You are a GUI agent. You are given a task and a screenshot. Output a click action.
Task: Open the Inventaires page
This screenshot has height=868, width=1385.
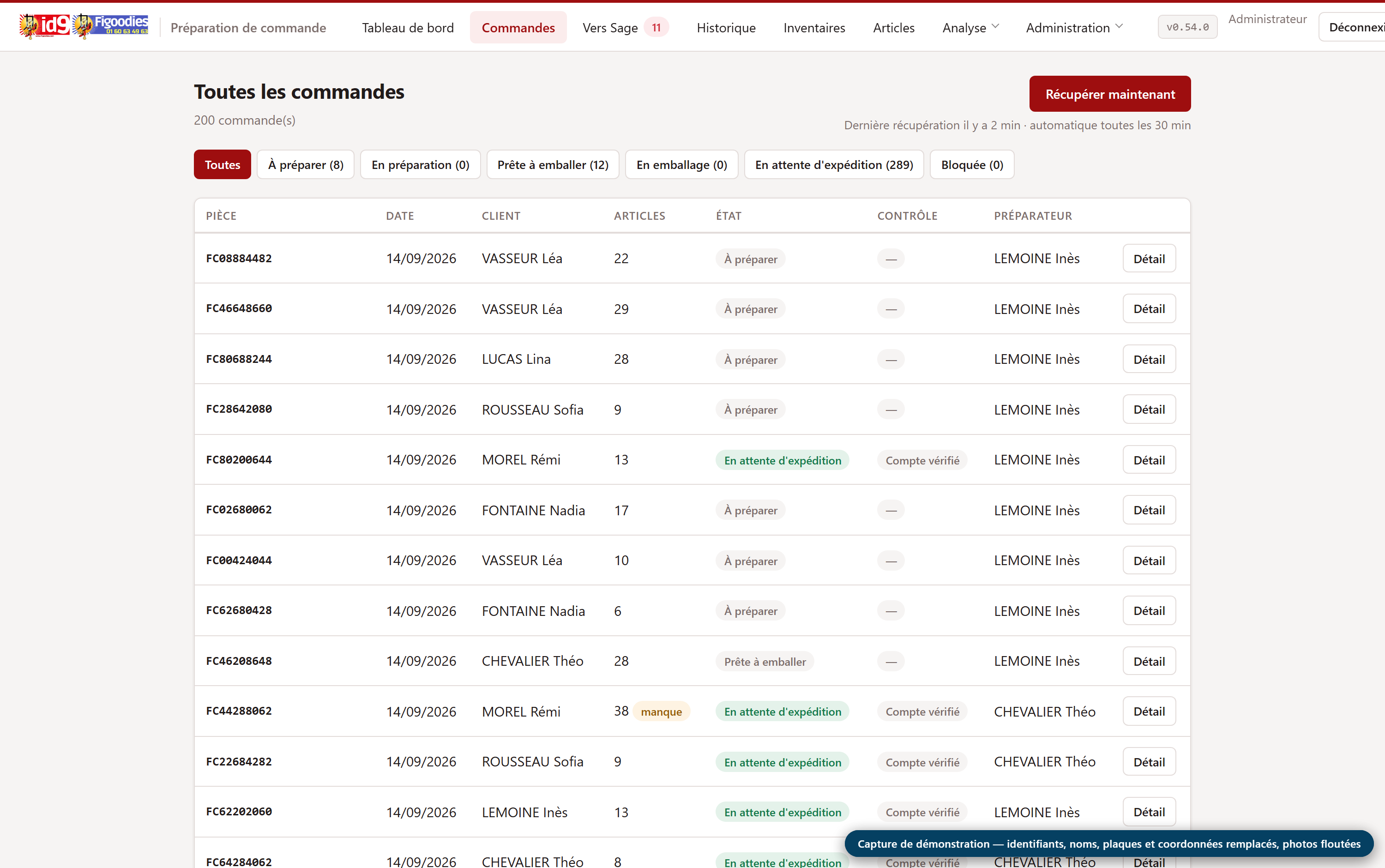click(x=814, y=28)
